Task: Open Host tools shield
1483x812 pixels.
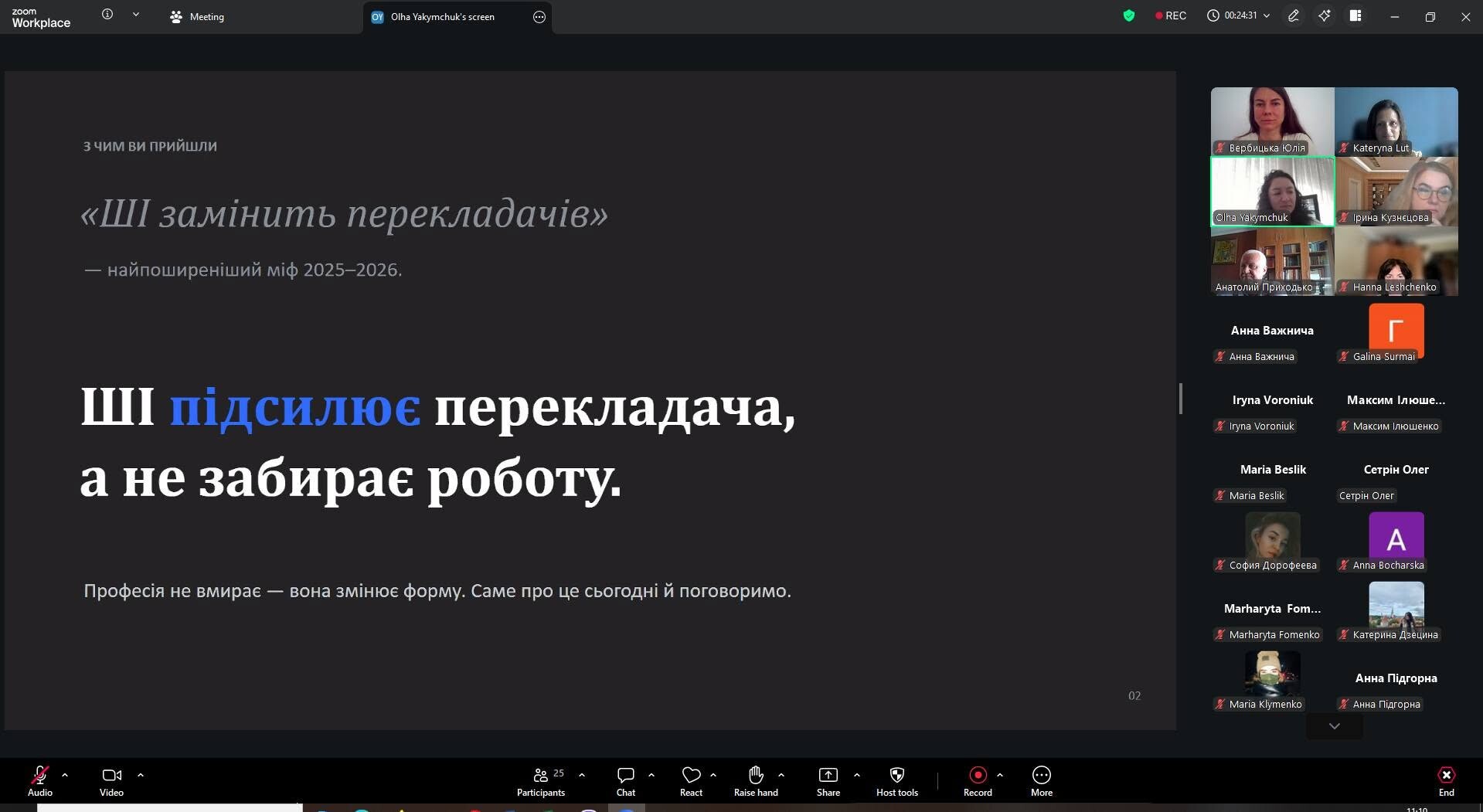Action: coord(897,780)
